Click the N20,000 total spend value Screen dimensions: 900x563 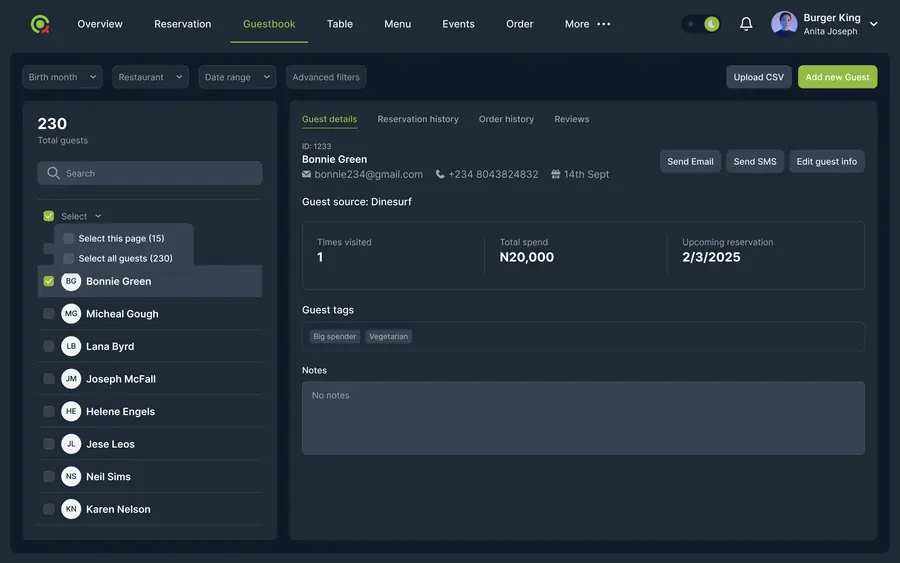pos(526,257)
